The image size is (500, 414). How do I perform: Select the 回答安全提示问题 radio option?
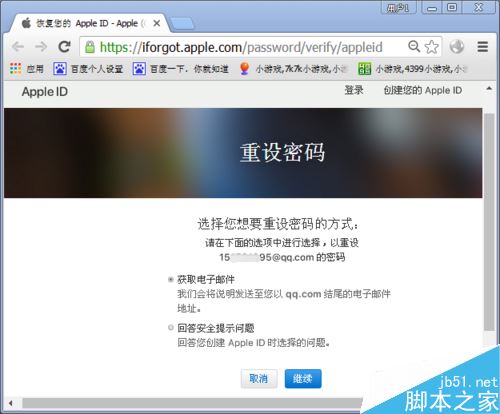point(171,328)
